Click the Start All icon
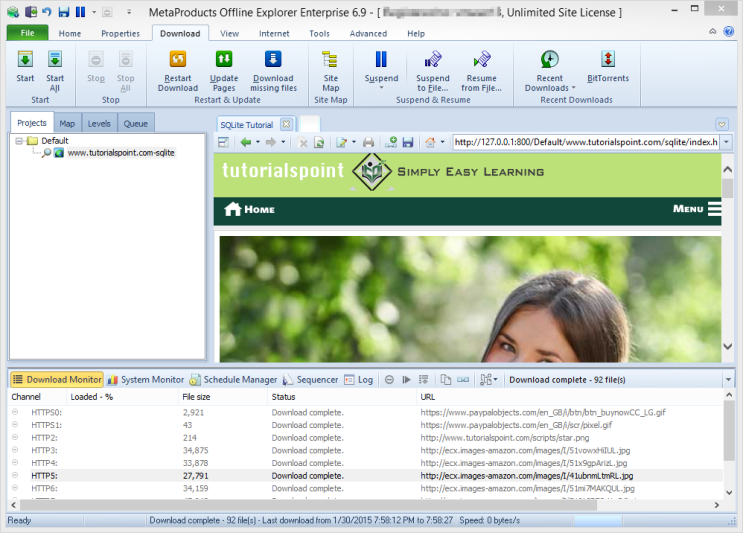The image size is (743, 533). 55,60
